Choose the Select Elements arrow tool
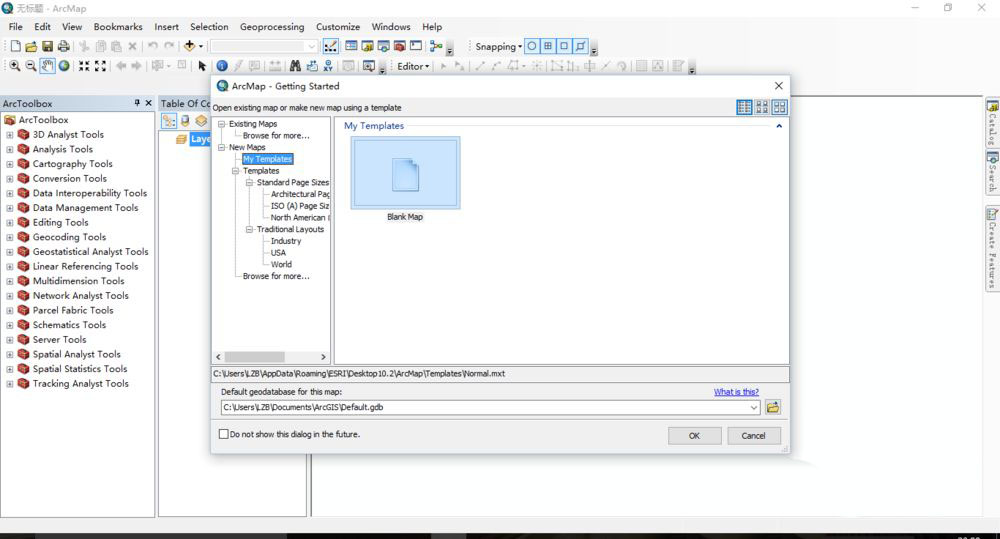The height and width of the screenshot is (539, 1000). pyautogui.click(x=202, y=66)
